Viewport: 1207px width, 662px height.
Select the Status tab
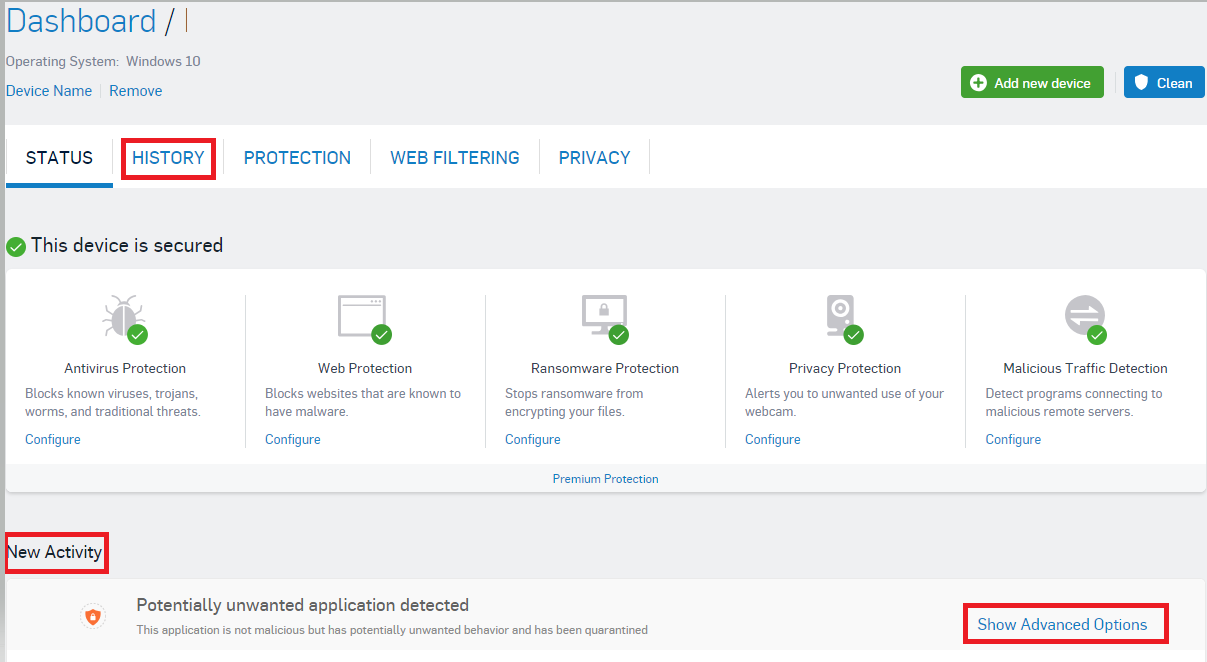[x=59, y=158]
